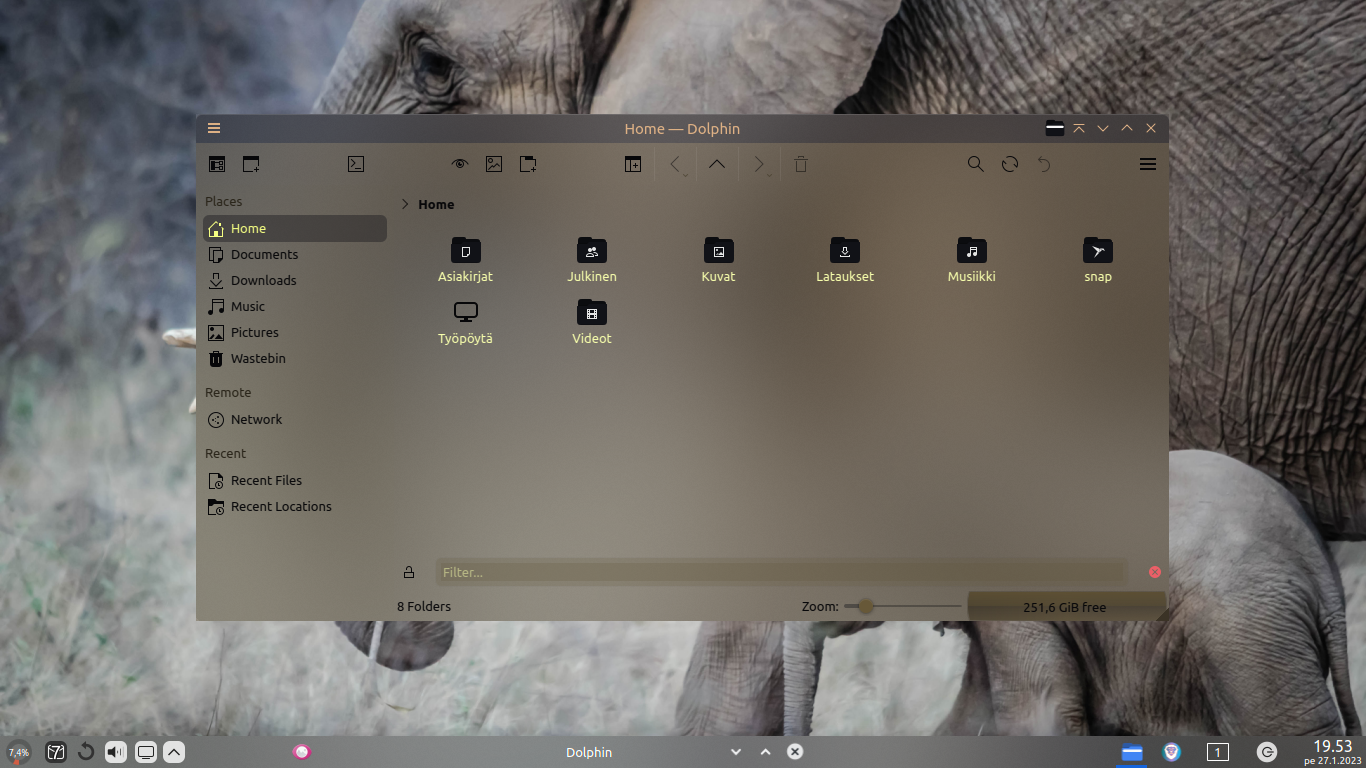Open the app launcher icon in taskbar

pos(56,752)
